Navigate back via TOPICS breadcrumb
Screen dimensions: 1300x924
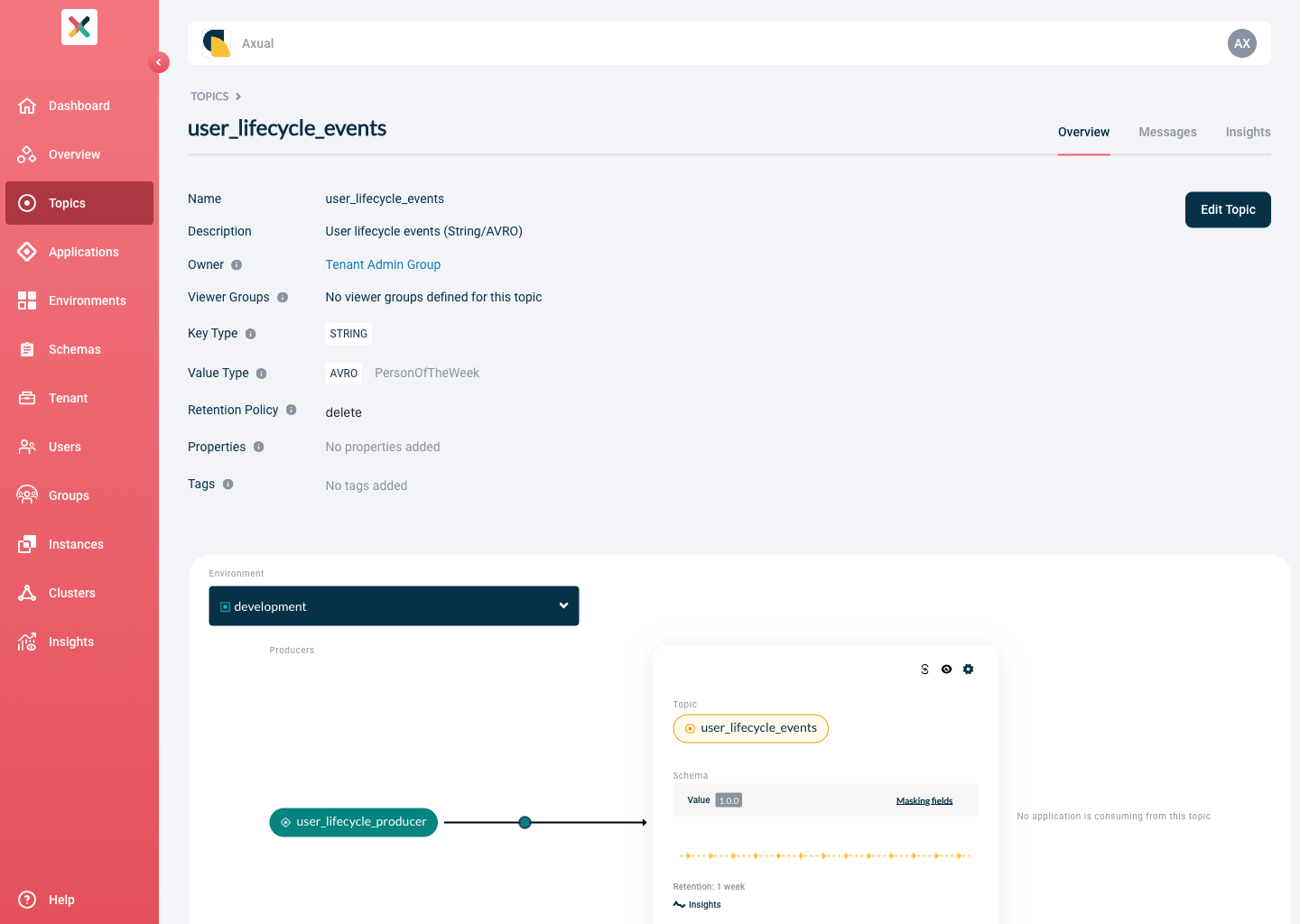209,97
